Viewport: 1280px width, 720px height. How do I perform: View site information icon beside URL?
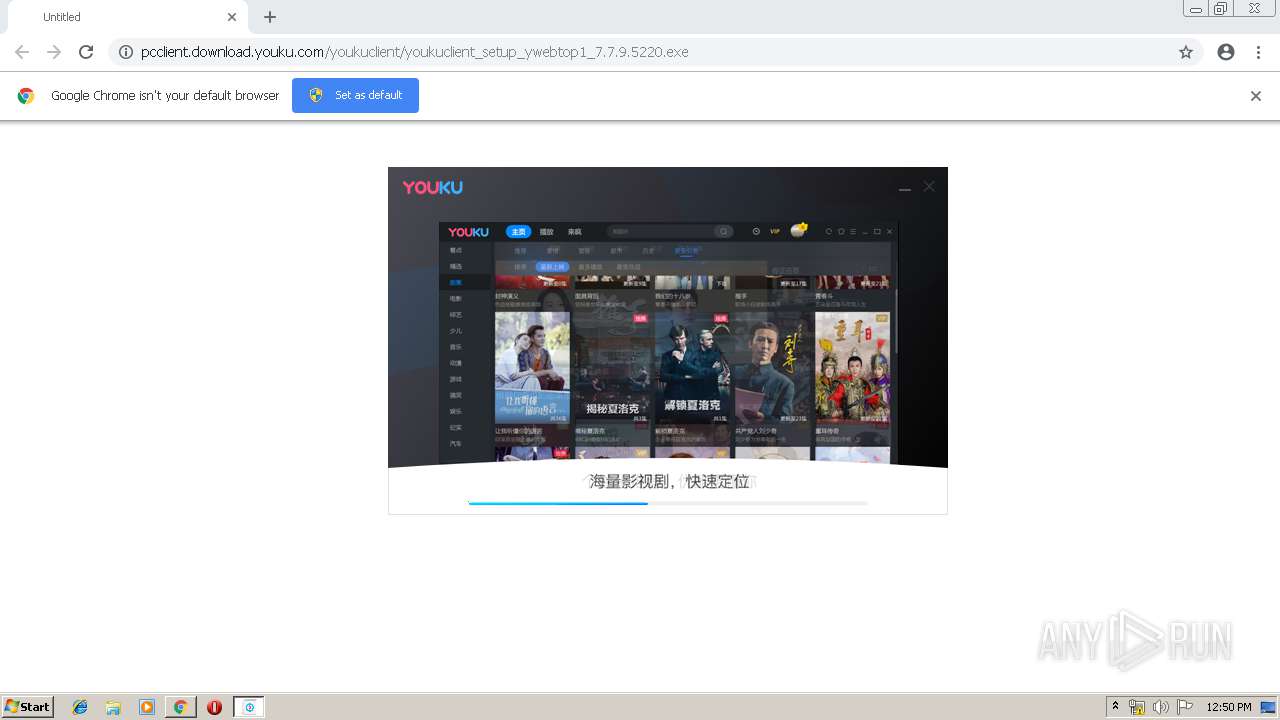126,52
